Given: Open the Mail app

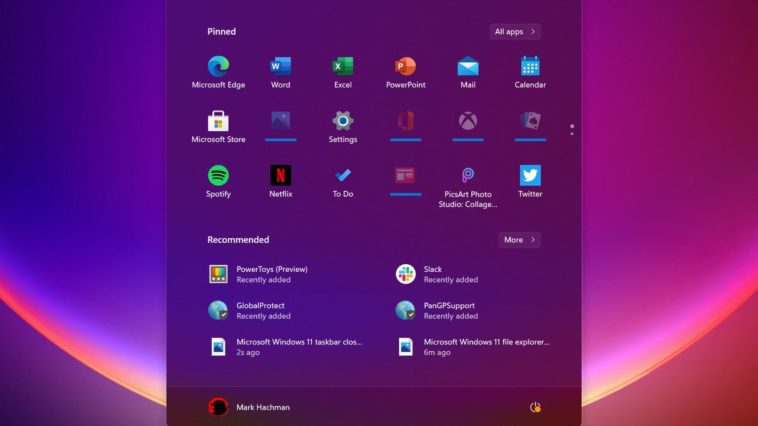Looking at the screenshot, I should click(468, 73).
